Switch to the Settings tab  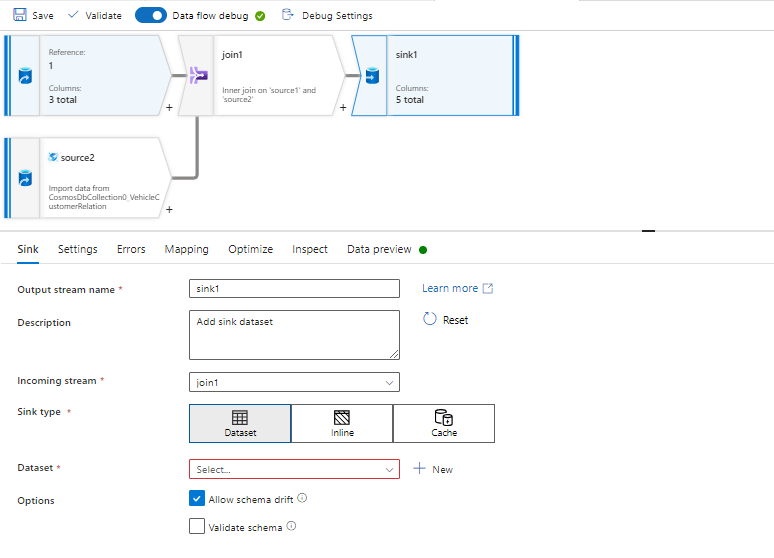(77, 249)
